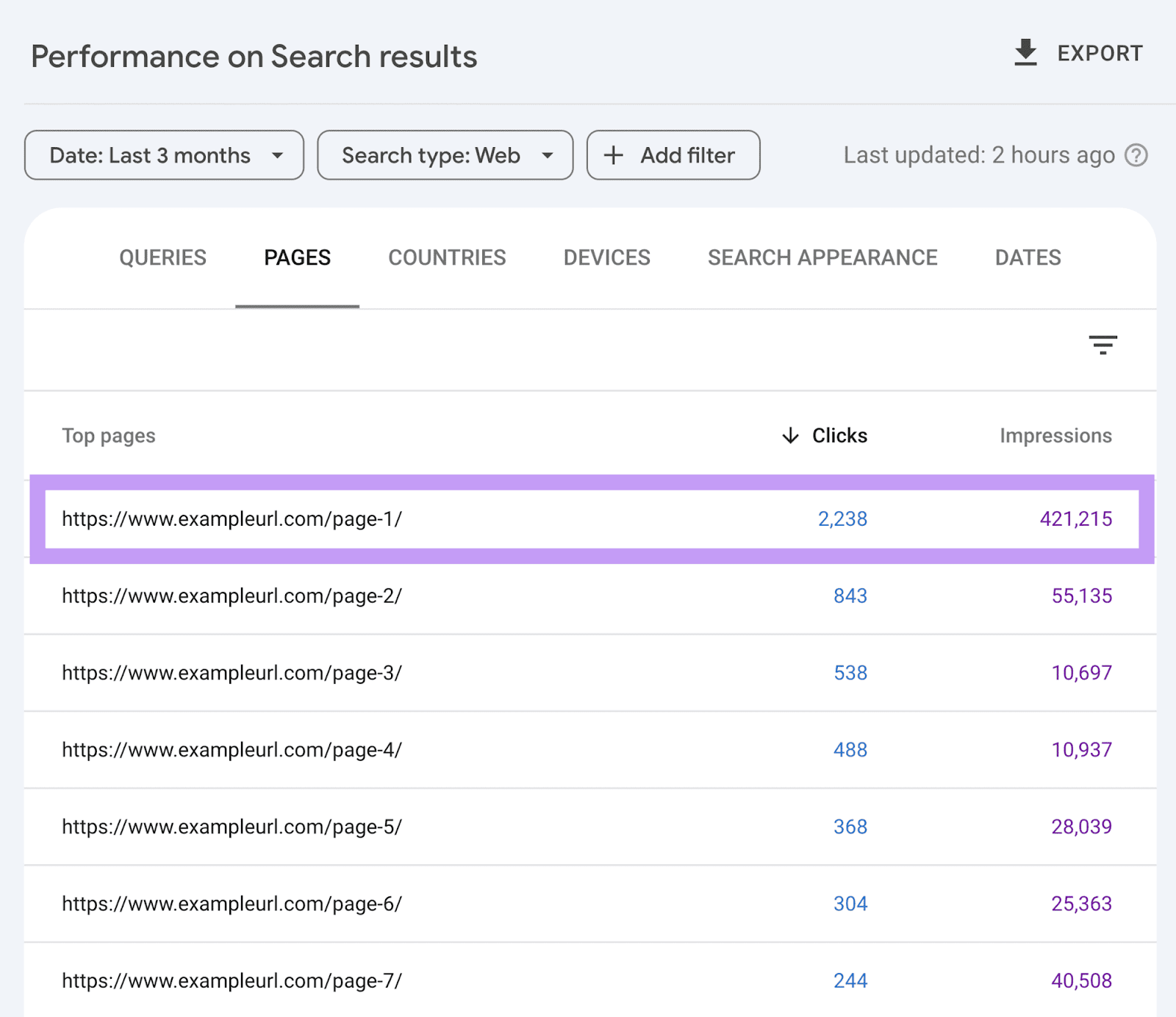Select the DEVICES tab
1176x1017 pixels.
coord(606,257)
